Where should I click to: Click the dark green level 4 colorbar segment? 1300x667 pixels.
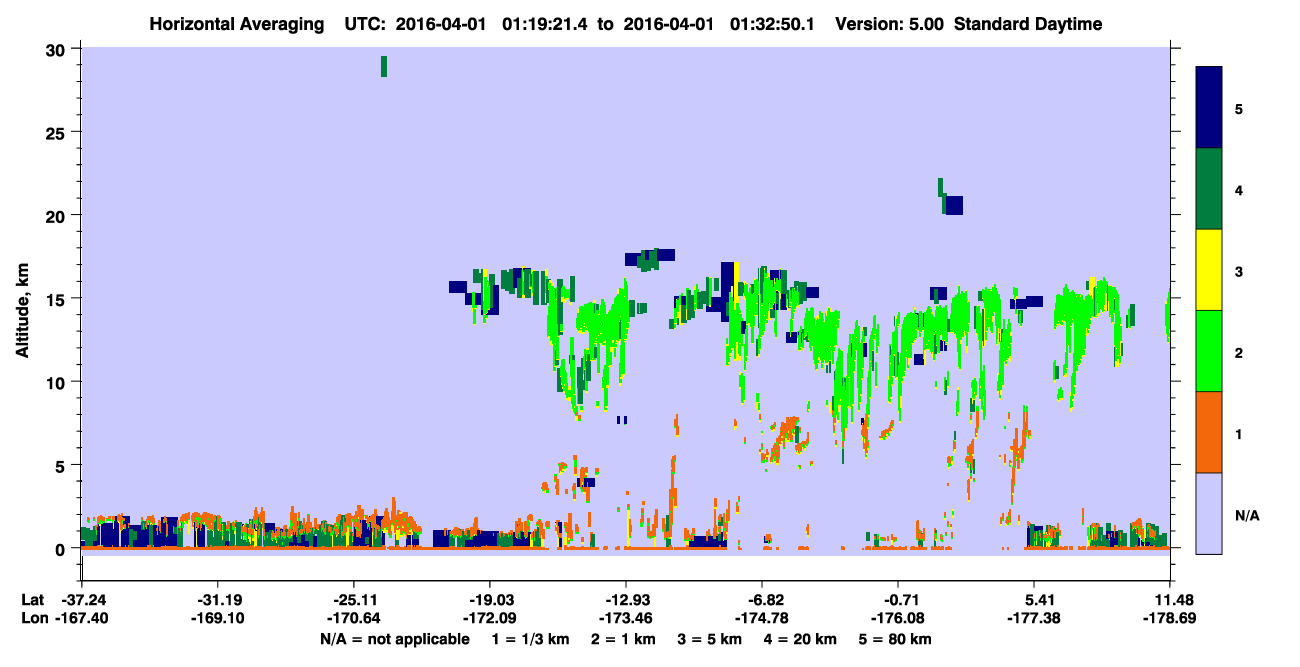(x=1209, y=189)
